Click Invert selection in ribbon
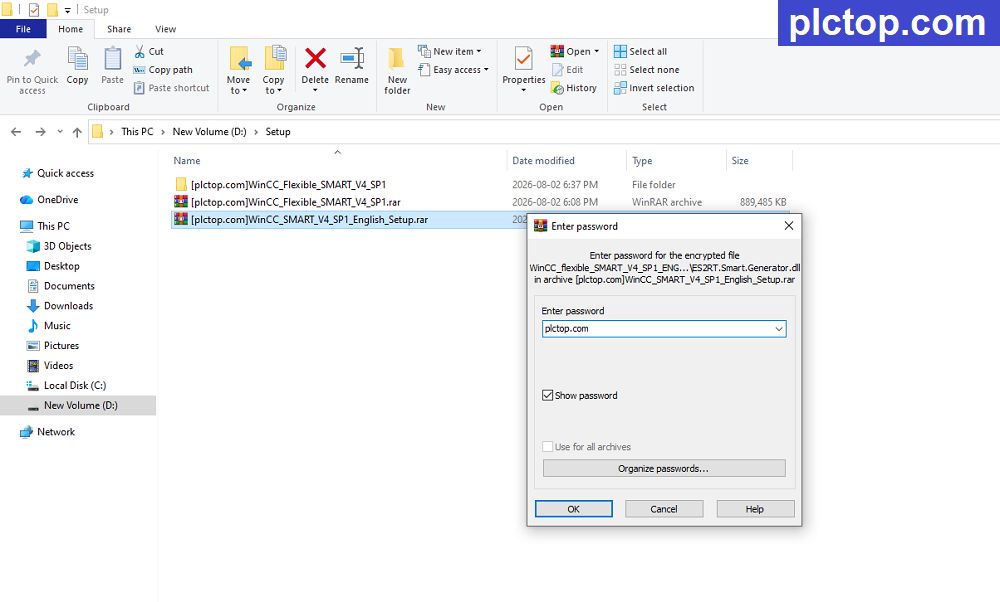 pos(654,88)
